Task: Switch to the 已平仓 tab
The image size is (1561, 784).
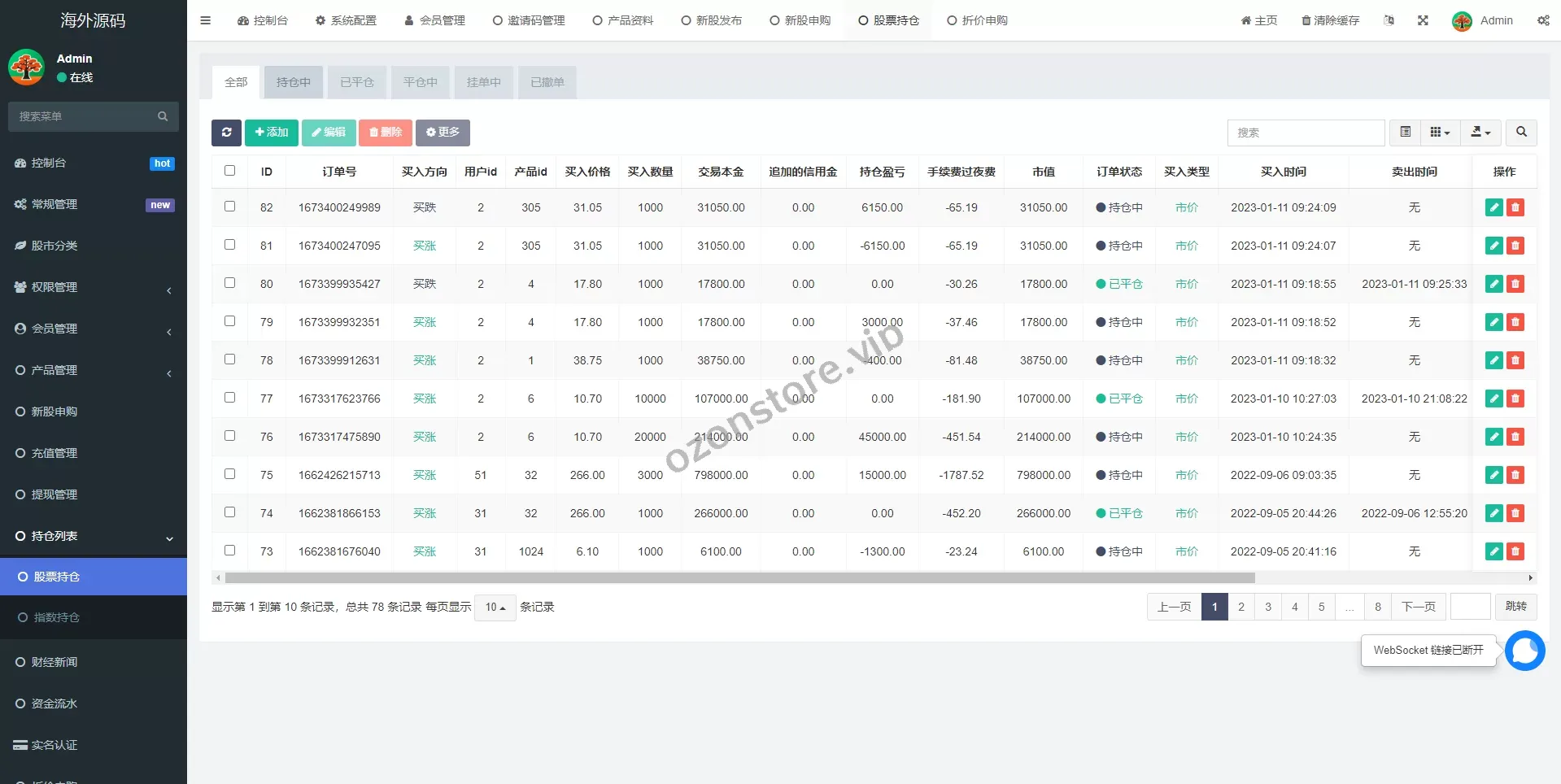Action: point(356,81)
